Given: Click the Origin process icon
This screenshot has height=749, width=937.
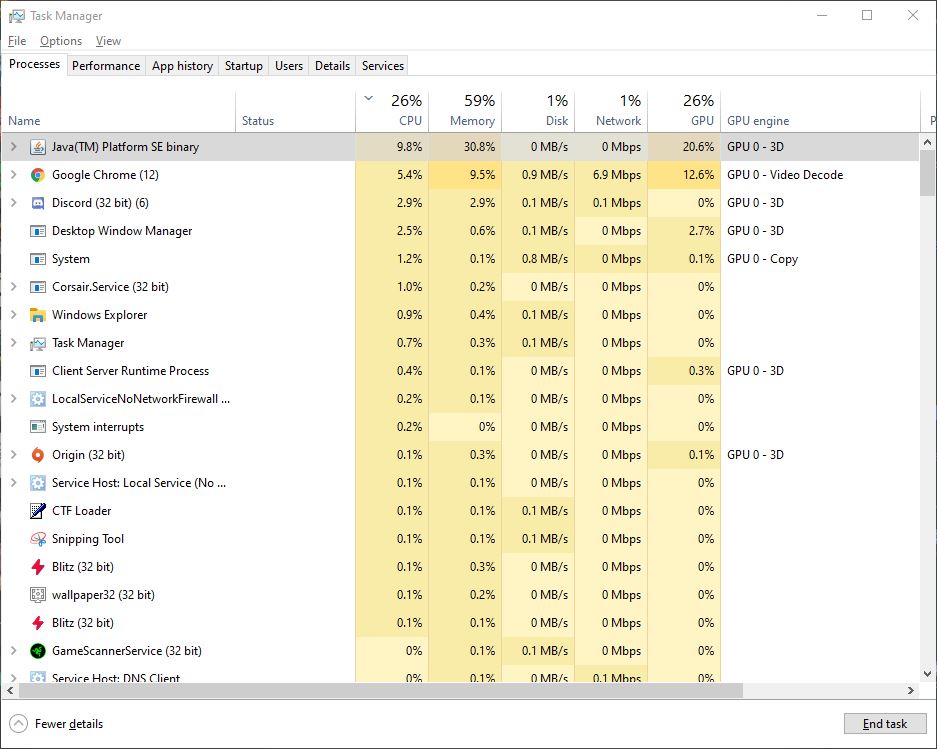Looking at the screenshot, I should point(38,455).
